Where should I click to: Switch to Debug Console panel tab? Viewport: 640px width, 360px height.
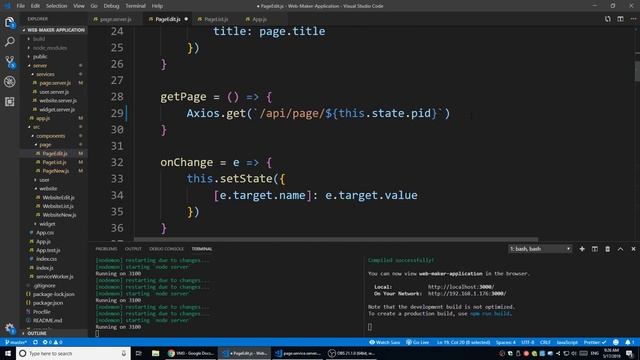coord(166,249)
